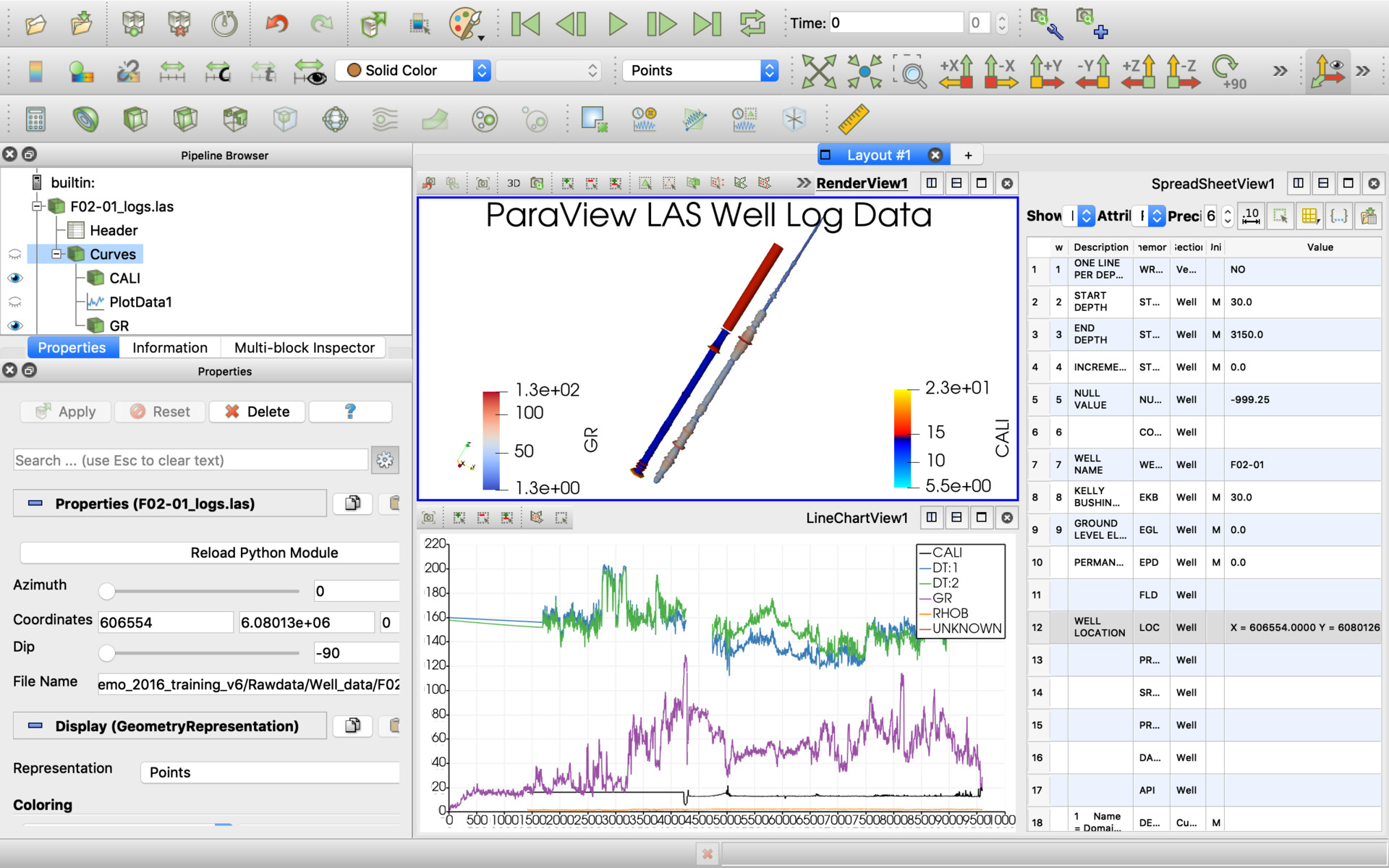Open the Multi-block Inspector tab

click(304, 348)
